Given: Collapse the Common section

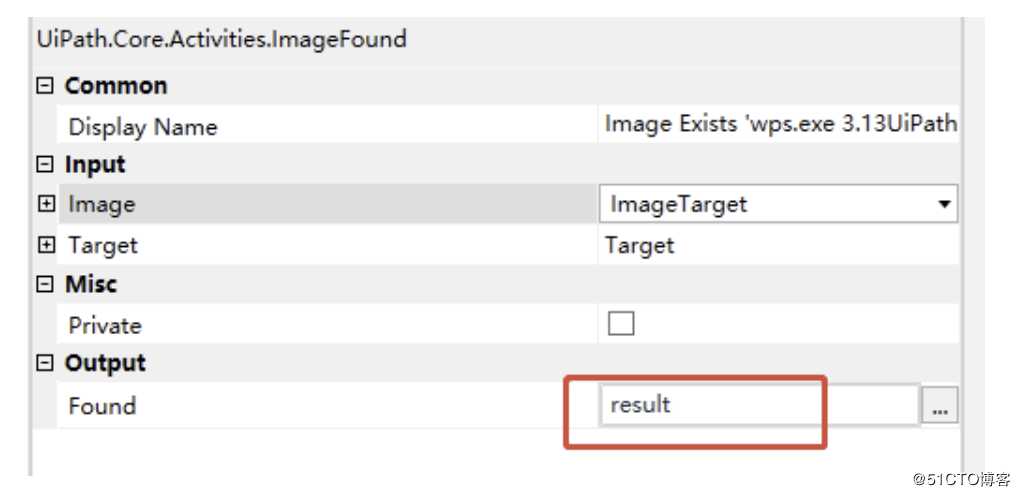Looking at the screenshot, I should 45,86.
